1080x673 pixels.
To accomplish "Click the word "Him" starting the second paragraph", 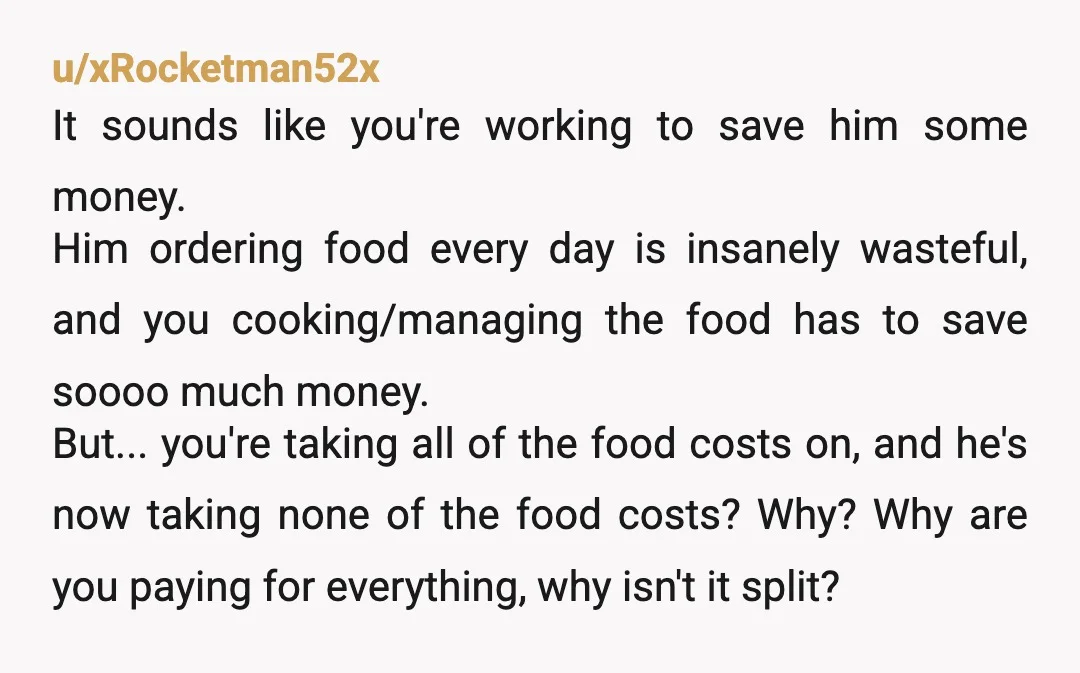I will 90,249.
